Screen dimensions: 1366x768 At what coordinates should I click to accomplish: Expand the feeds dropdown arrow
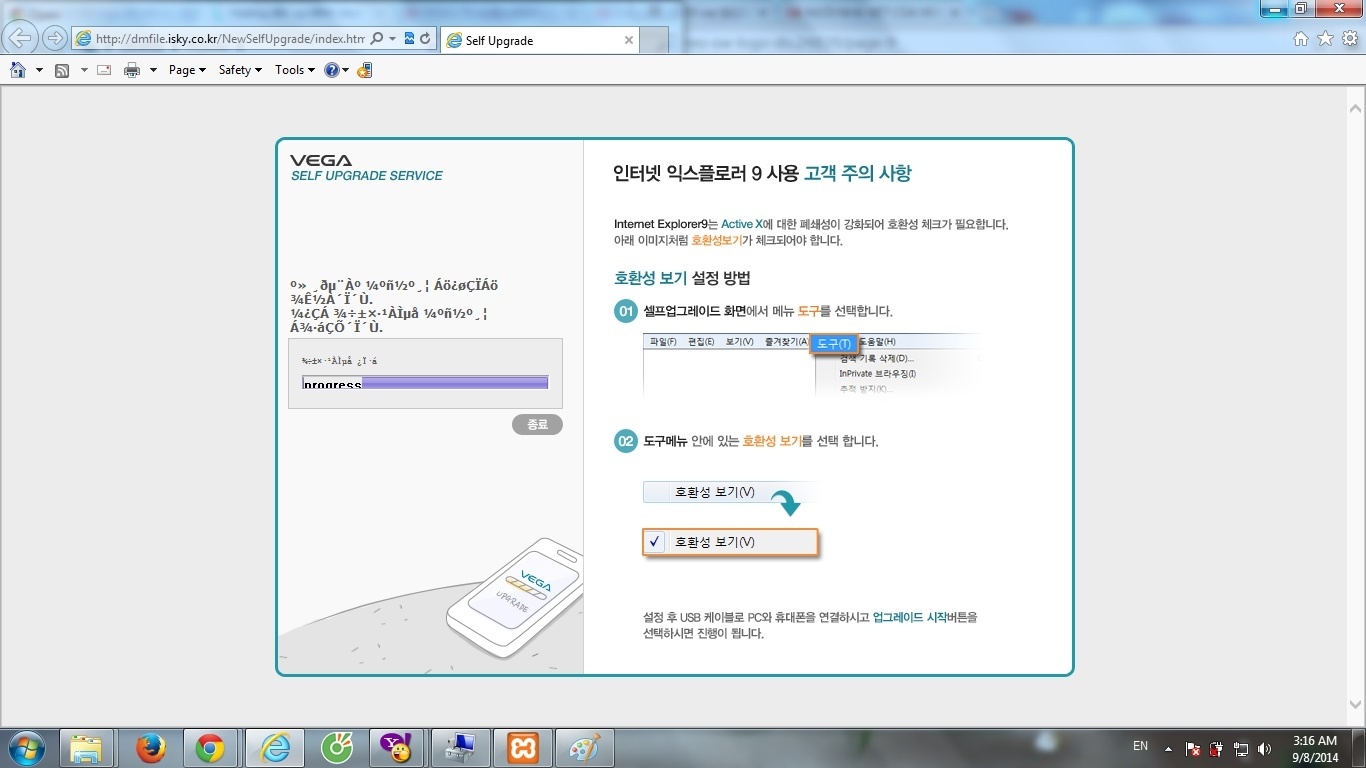coord(84,70)
